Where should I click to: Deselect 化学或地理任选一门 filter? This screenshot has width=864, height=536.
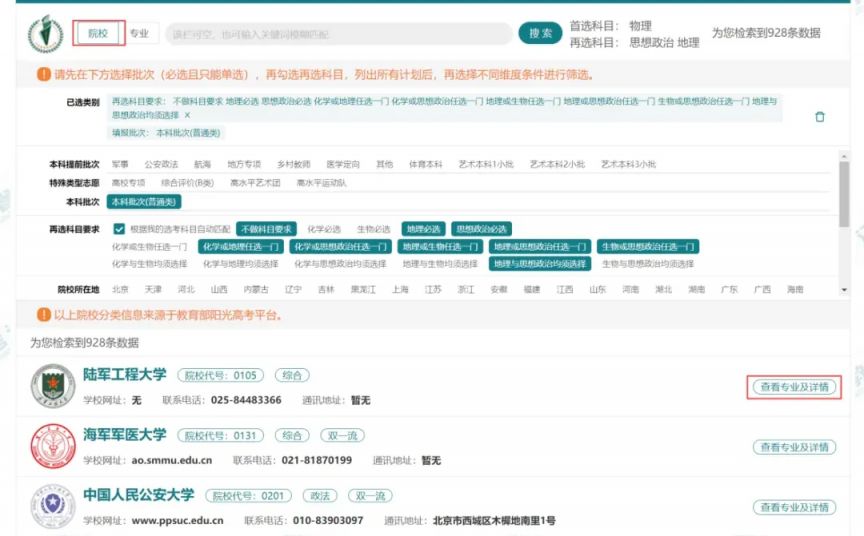241,246
